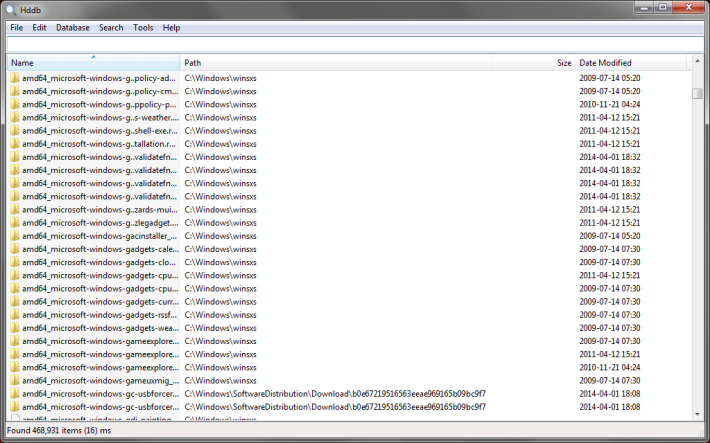This screenshot has width=710, height=443.
Task: Click the folder icon for g..policy-ad
Action: pos(15,78)
